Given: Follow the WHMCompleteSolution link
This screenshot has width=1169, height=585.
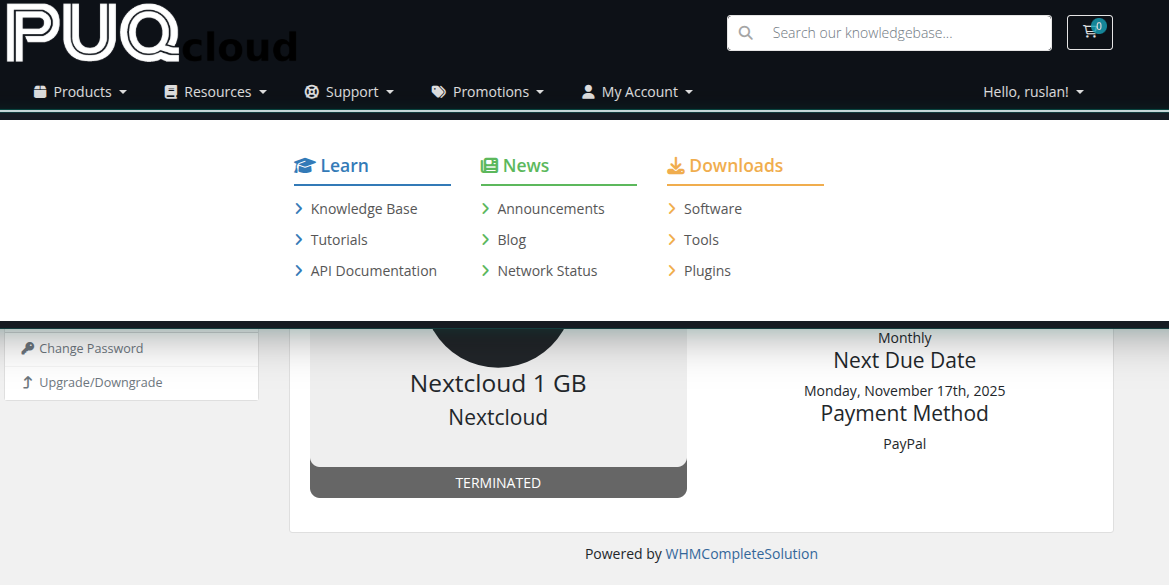Looking at the screenshot, I should (x=741, y=554).
